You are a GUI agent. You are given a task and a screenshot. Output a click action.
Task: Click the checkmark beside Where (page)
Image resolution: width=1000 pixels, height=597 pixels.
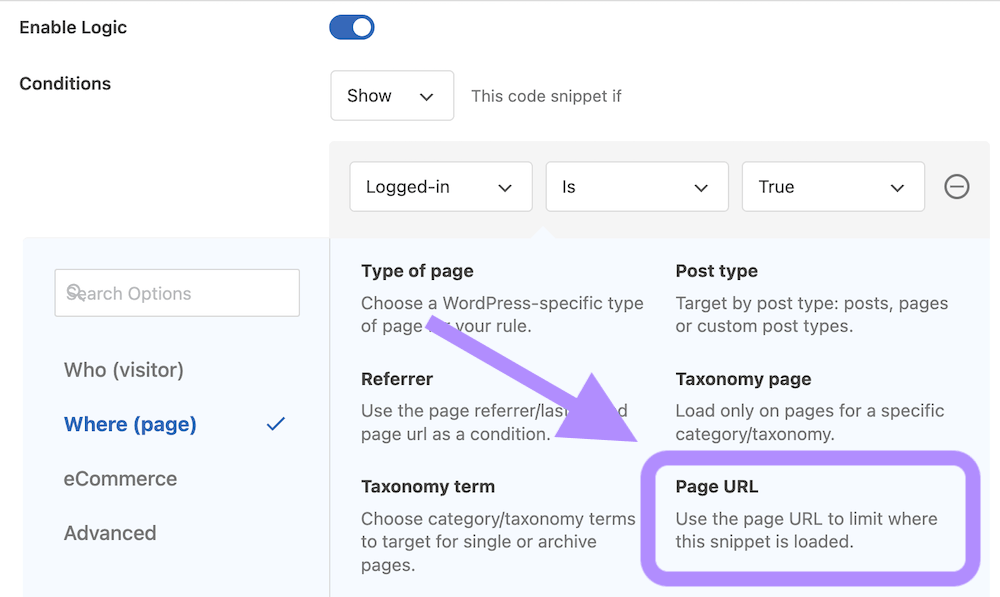275,424
